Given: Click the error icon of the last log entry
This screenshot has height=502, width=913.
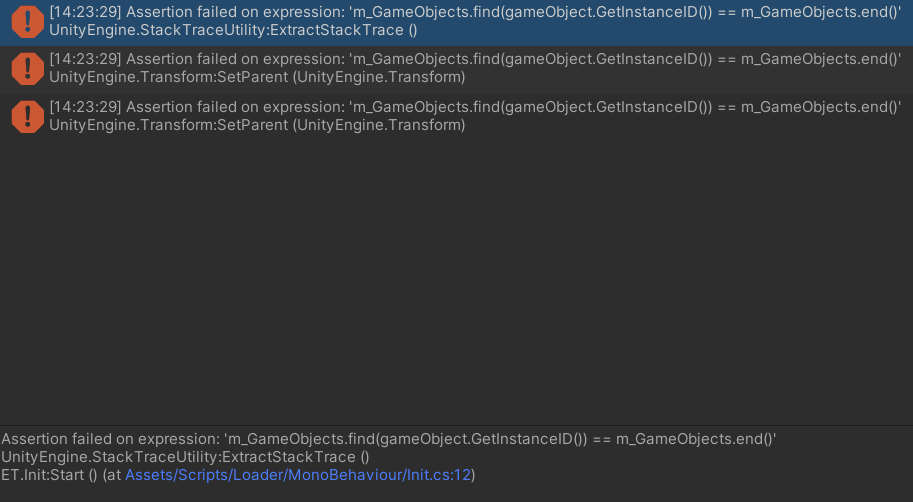Looking at the screenshot, I should coord(27,116).
